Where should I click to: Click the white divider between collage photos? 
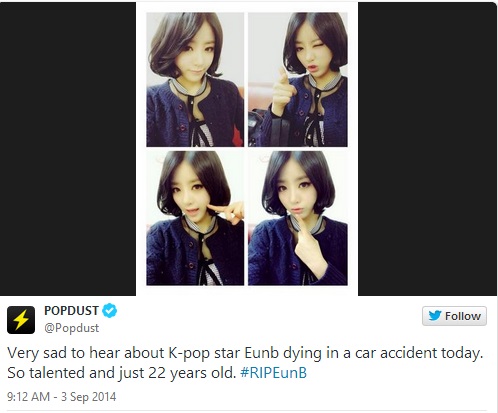click(246, 149)
